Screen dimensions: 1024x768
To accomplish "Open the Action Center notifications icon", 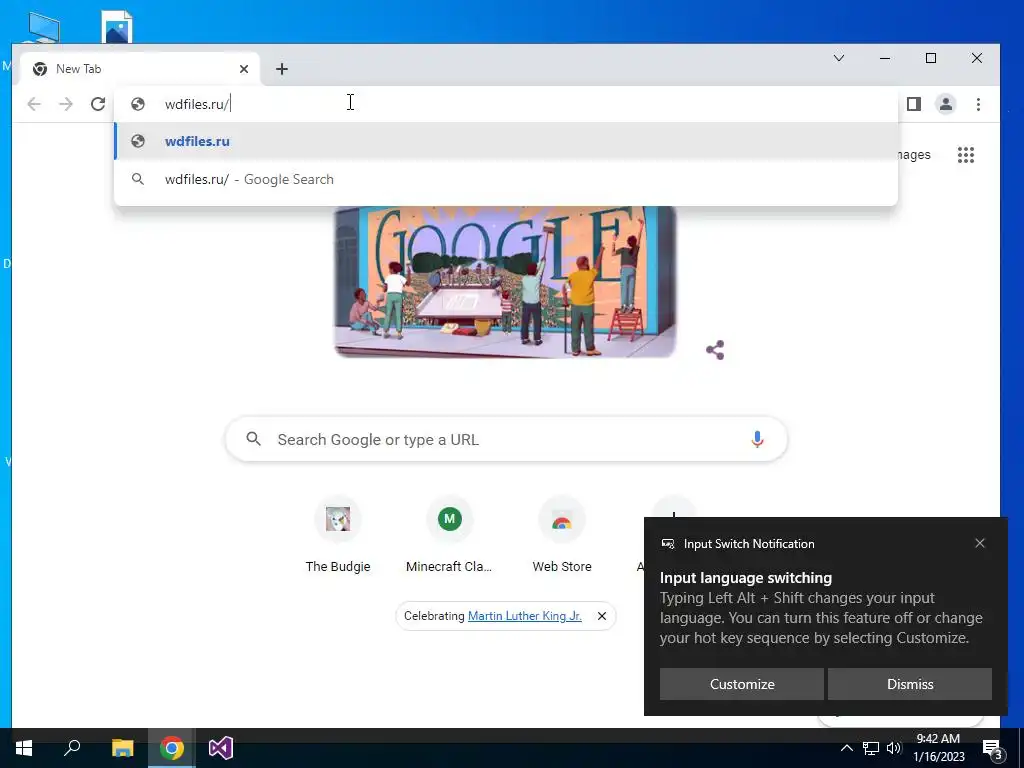I will tap(992, 749).
